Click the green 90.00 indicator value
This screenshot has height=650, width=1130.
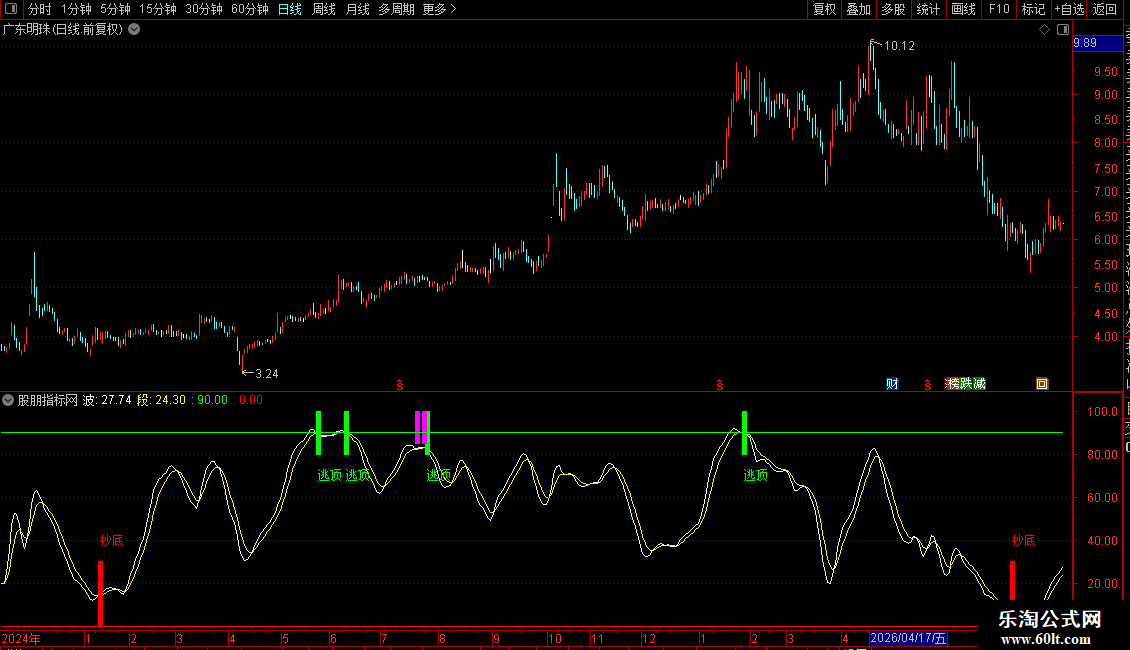pos(213,400)
